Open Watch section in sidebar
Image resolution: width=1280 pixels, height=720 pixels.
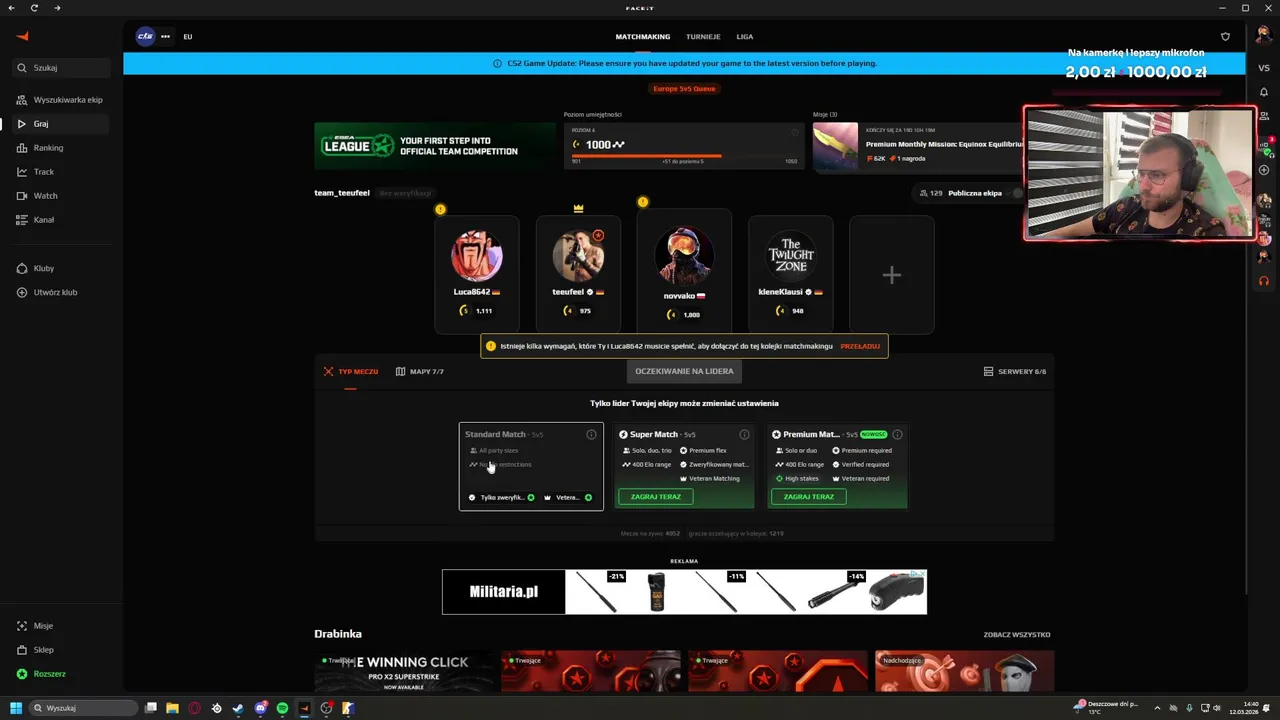tap(61, 196)
